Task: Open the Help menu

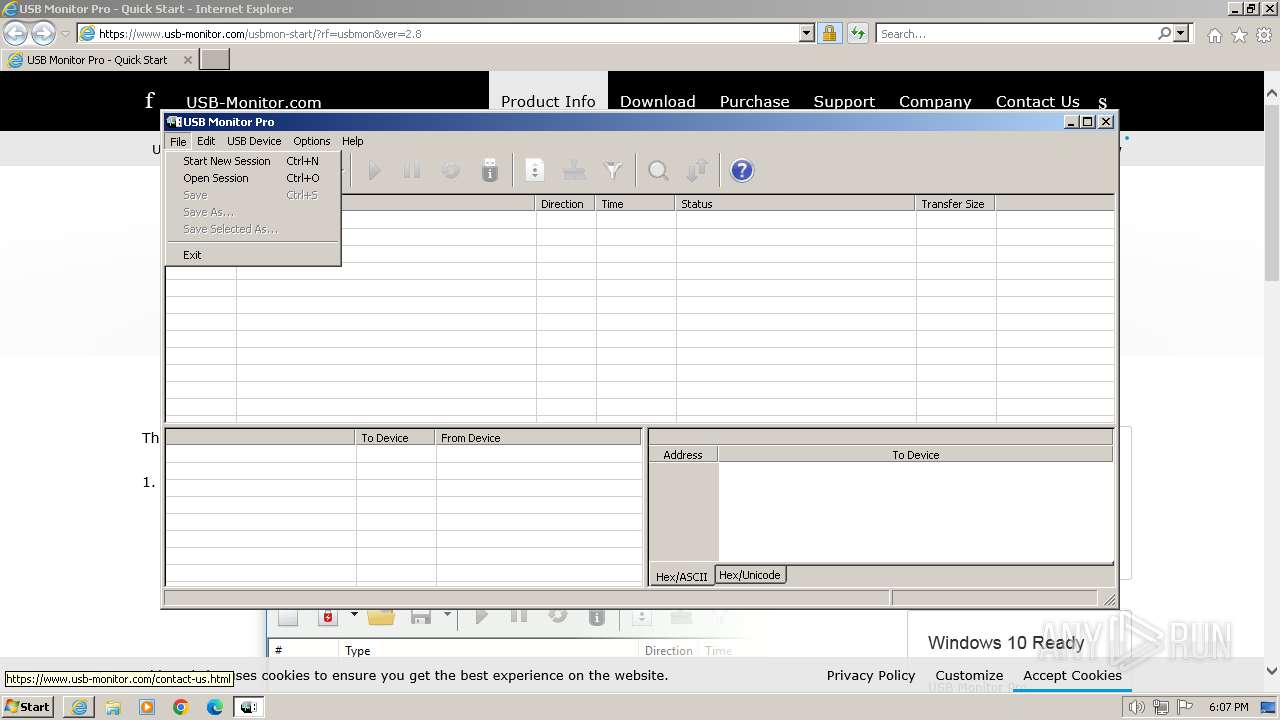Action: (x=352, y=141)
